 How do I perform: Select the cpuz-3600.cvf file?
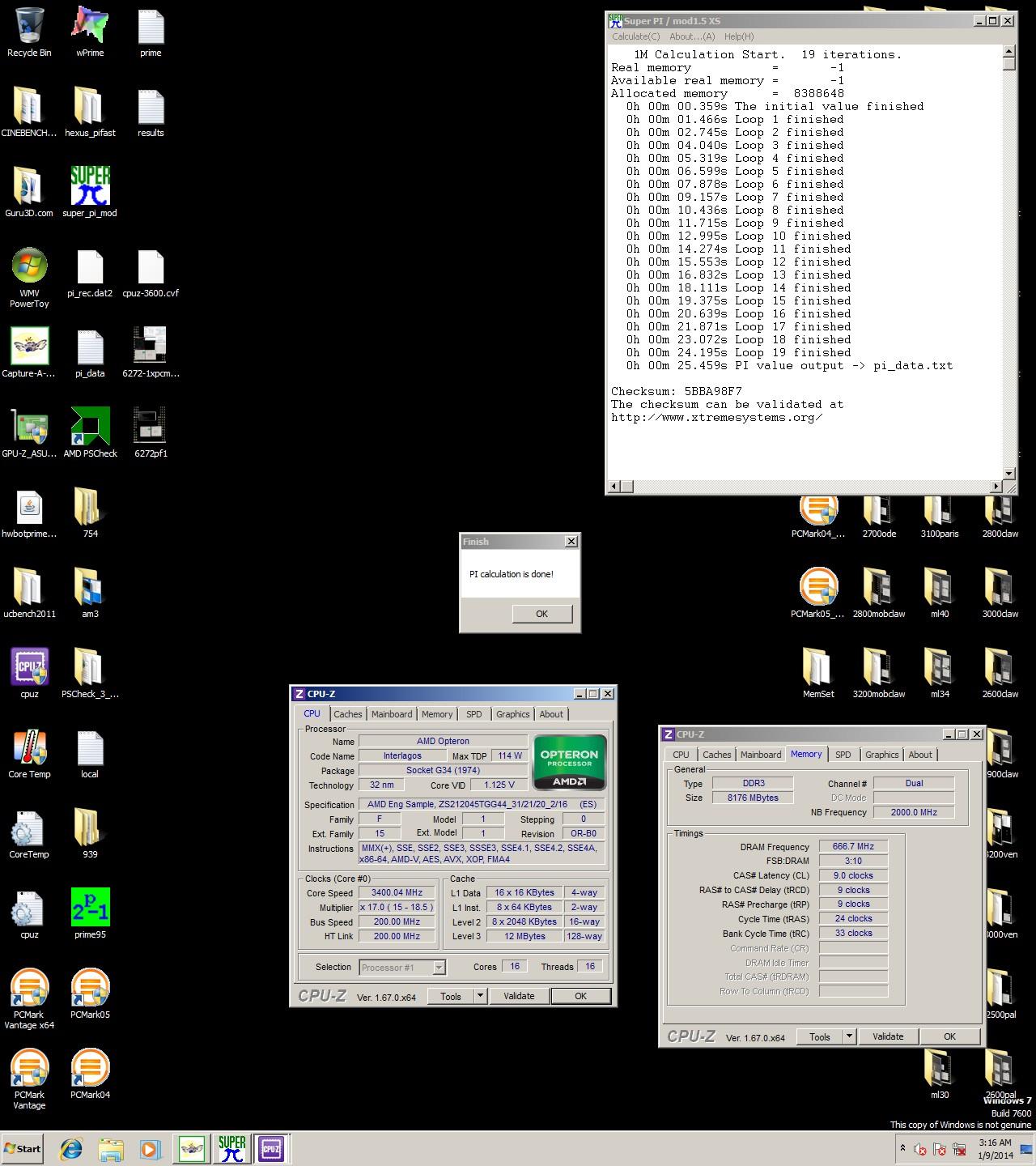click(x=151, y=273)
